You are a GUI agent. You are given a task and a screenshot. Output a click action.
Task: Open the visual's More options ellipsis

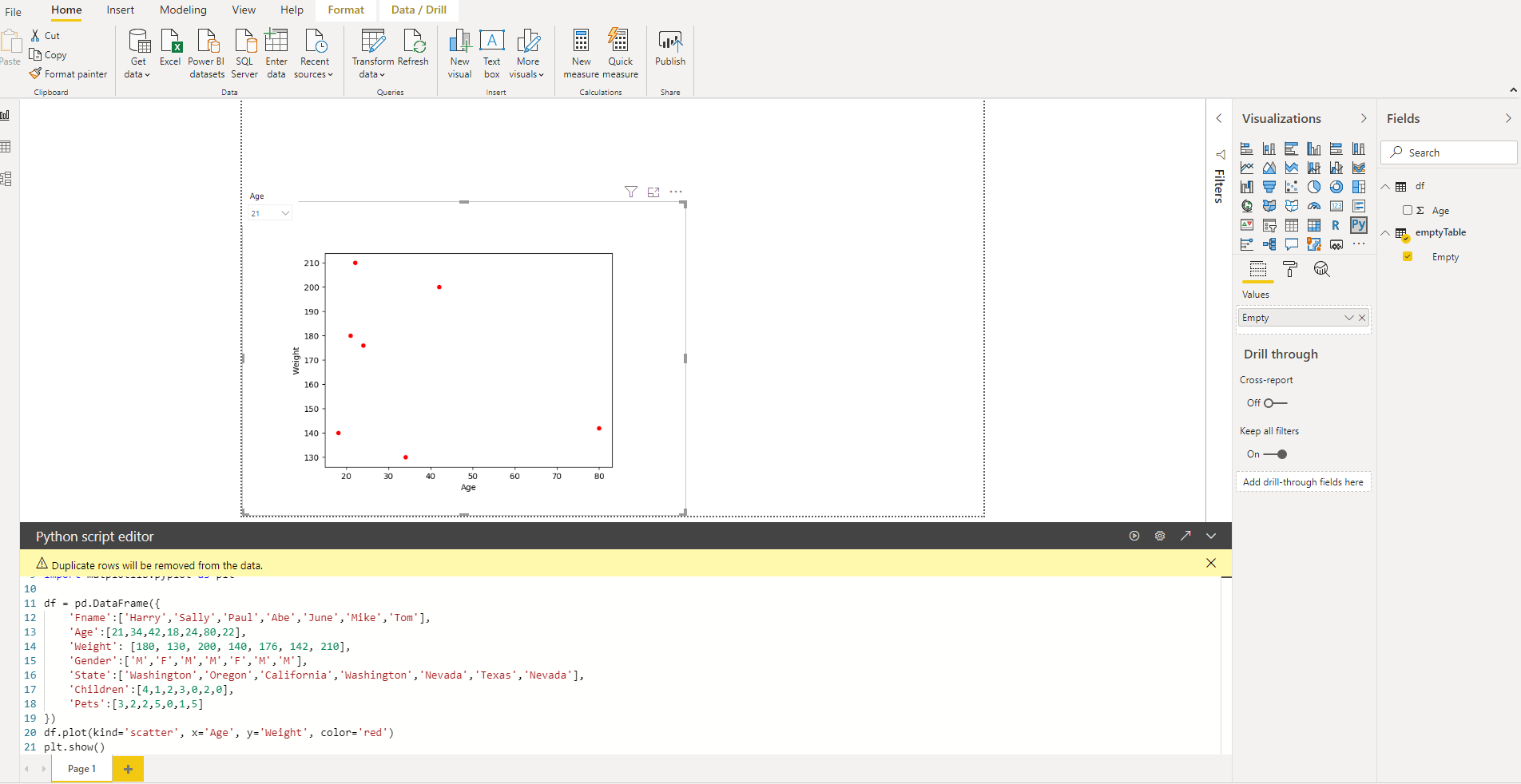(676, 192)
